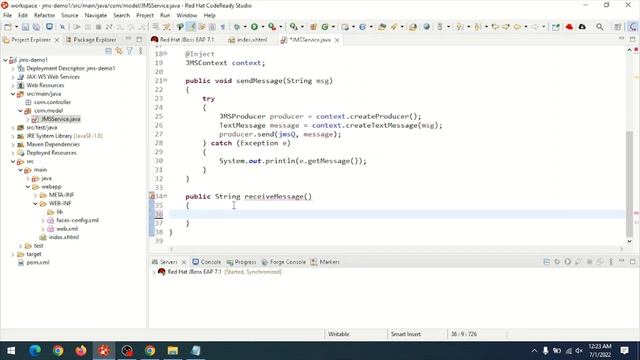Expand the target folder

coord(13,254)
